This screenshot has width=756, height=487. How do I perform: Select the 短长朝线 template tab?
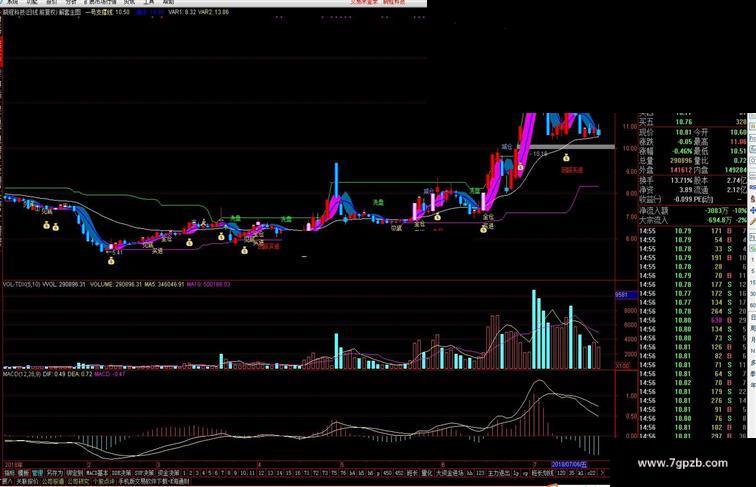tap(542, 473)
